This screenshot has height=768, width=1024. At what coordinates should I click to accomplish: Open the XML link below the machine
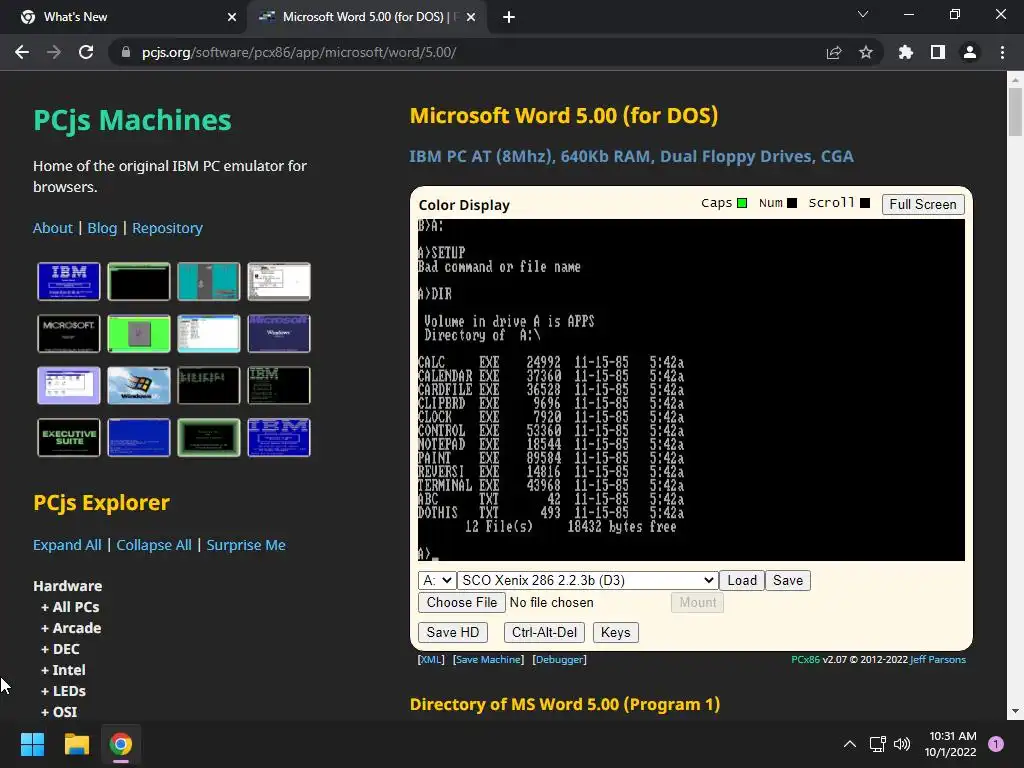point(431,660)
